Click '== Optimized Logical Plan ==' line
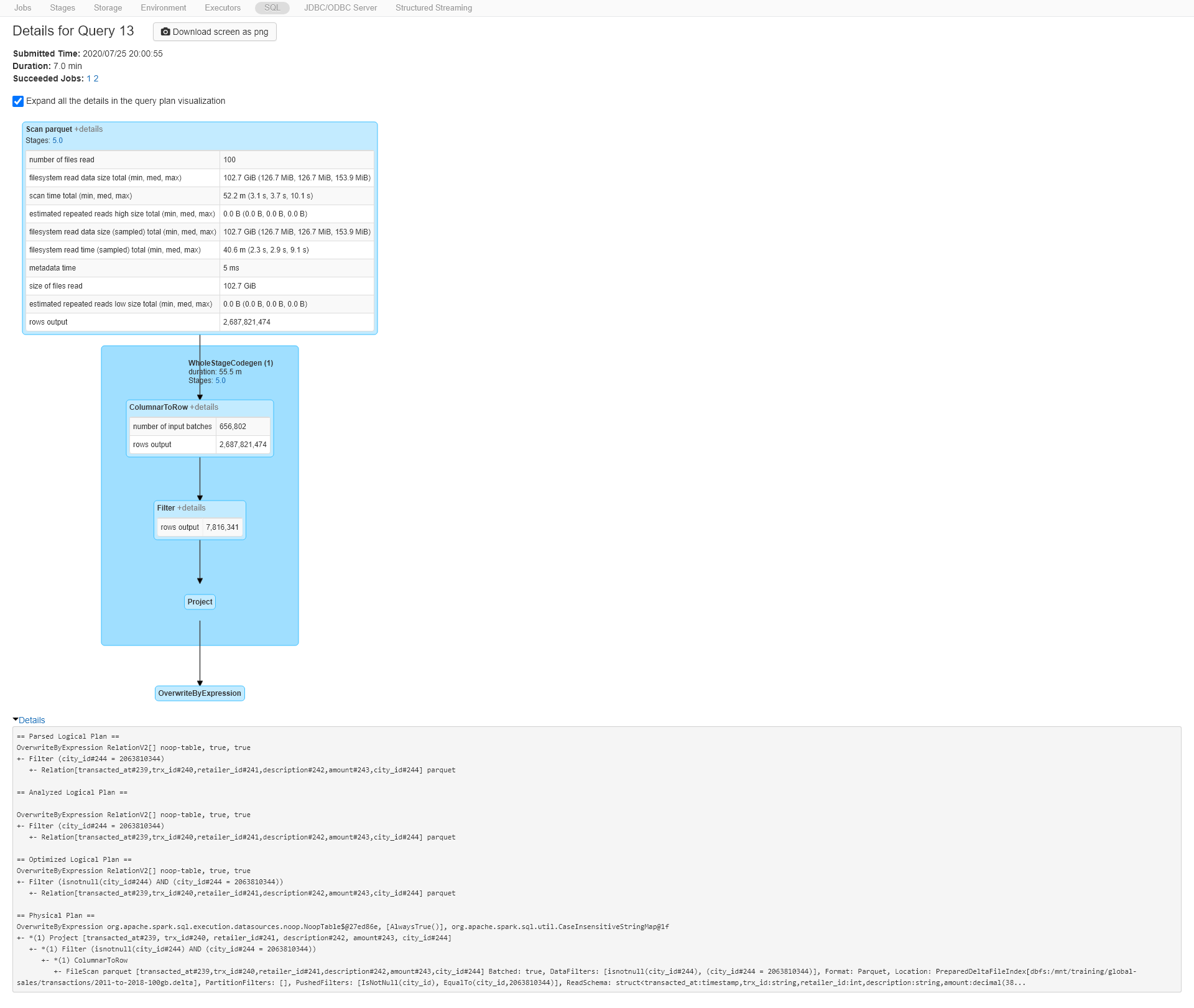 coord(74,859)
